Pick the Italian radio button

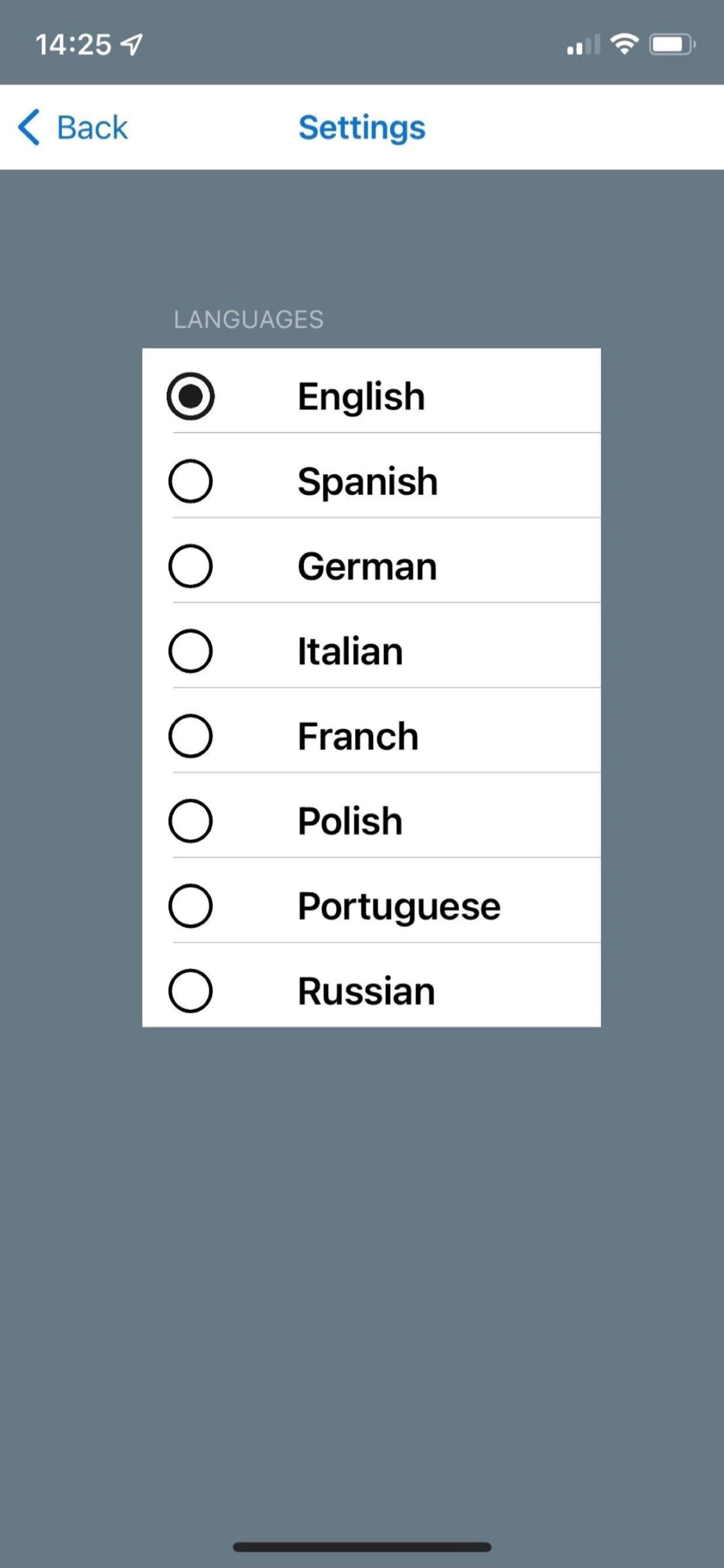(190, 651)
